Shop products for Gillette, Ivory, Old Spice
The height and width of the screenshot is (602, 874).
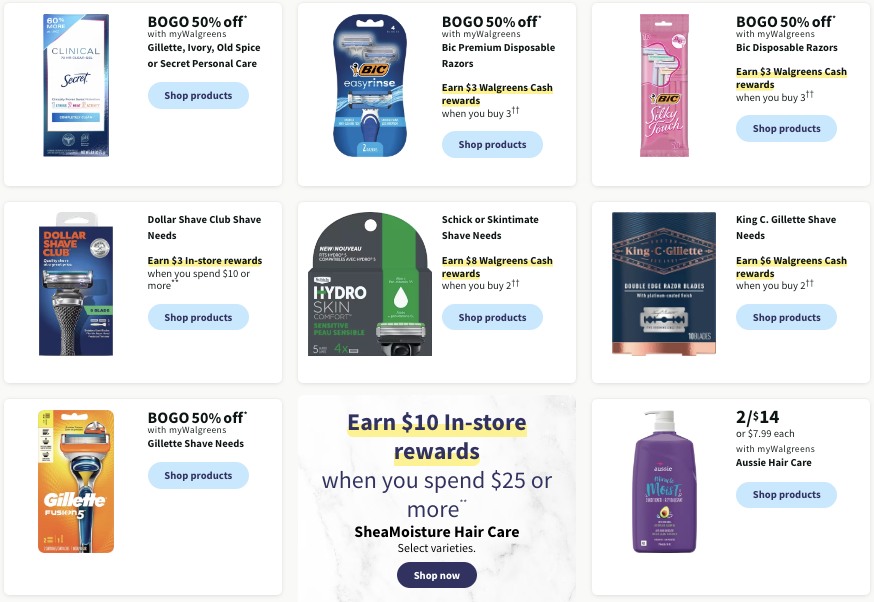198,95
